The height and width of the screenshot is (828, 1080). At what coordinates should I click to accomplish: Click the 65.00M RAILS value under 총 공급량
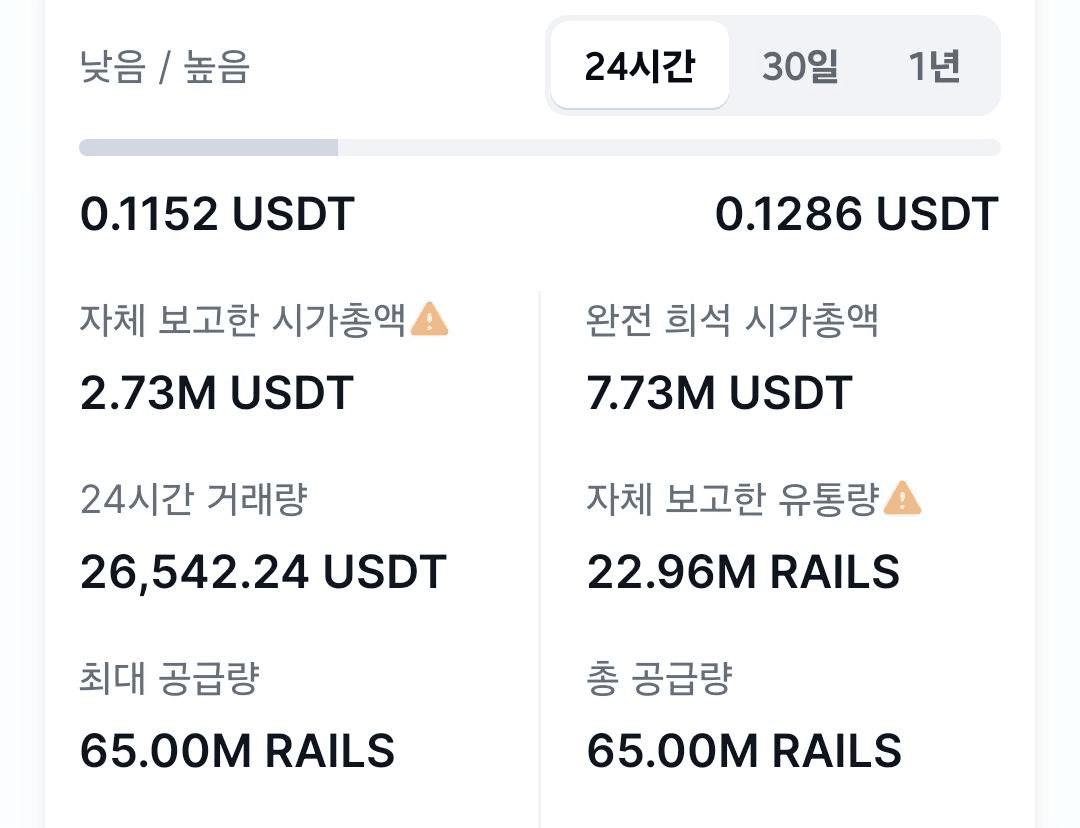click(744, 751)
